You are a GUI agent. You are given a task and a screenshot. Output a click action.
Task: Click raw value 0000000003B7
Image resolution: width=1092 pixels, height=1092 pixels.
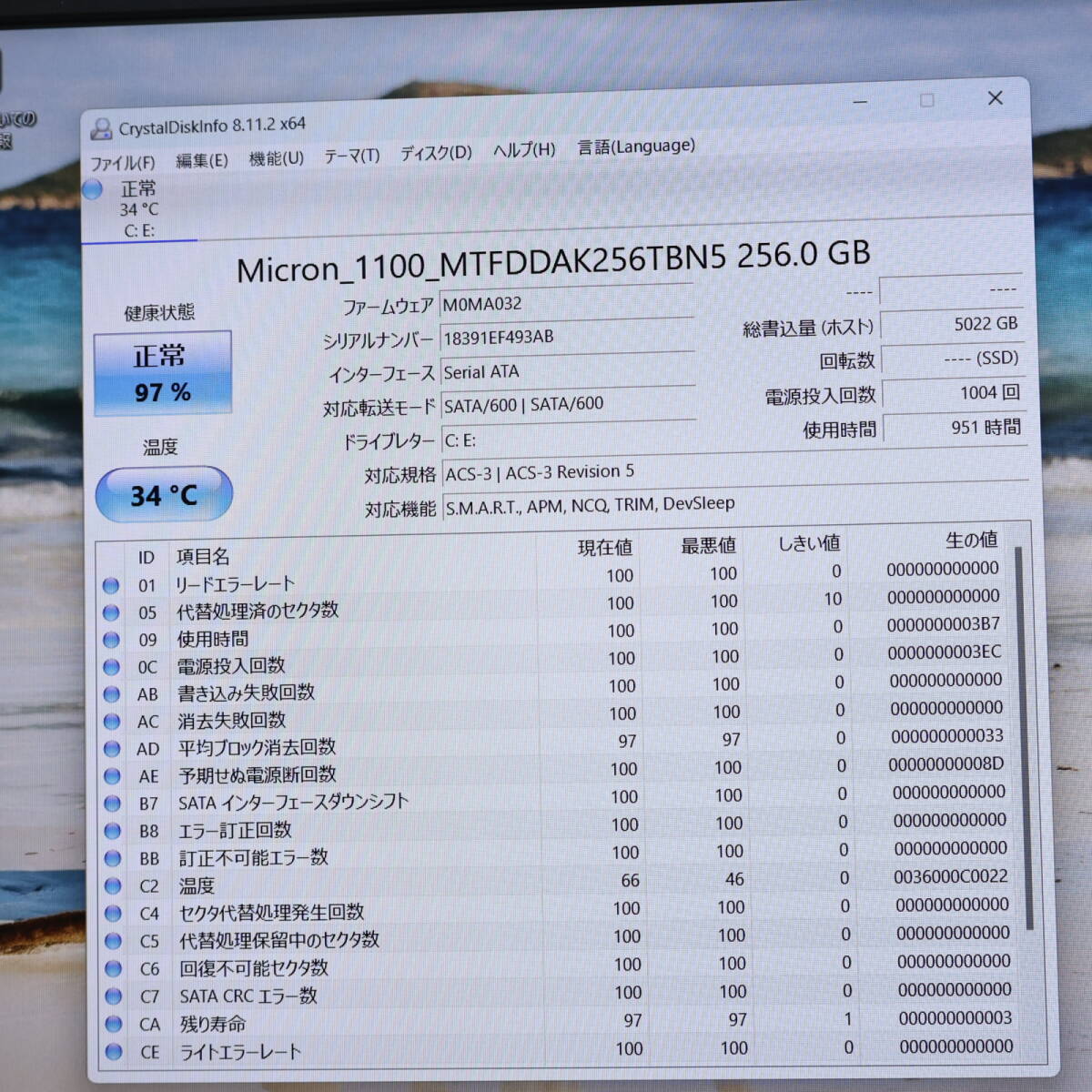click(943, 624)
